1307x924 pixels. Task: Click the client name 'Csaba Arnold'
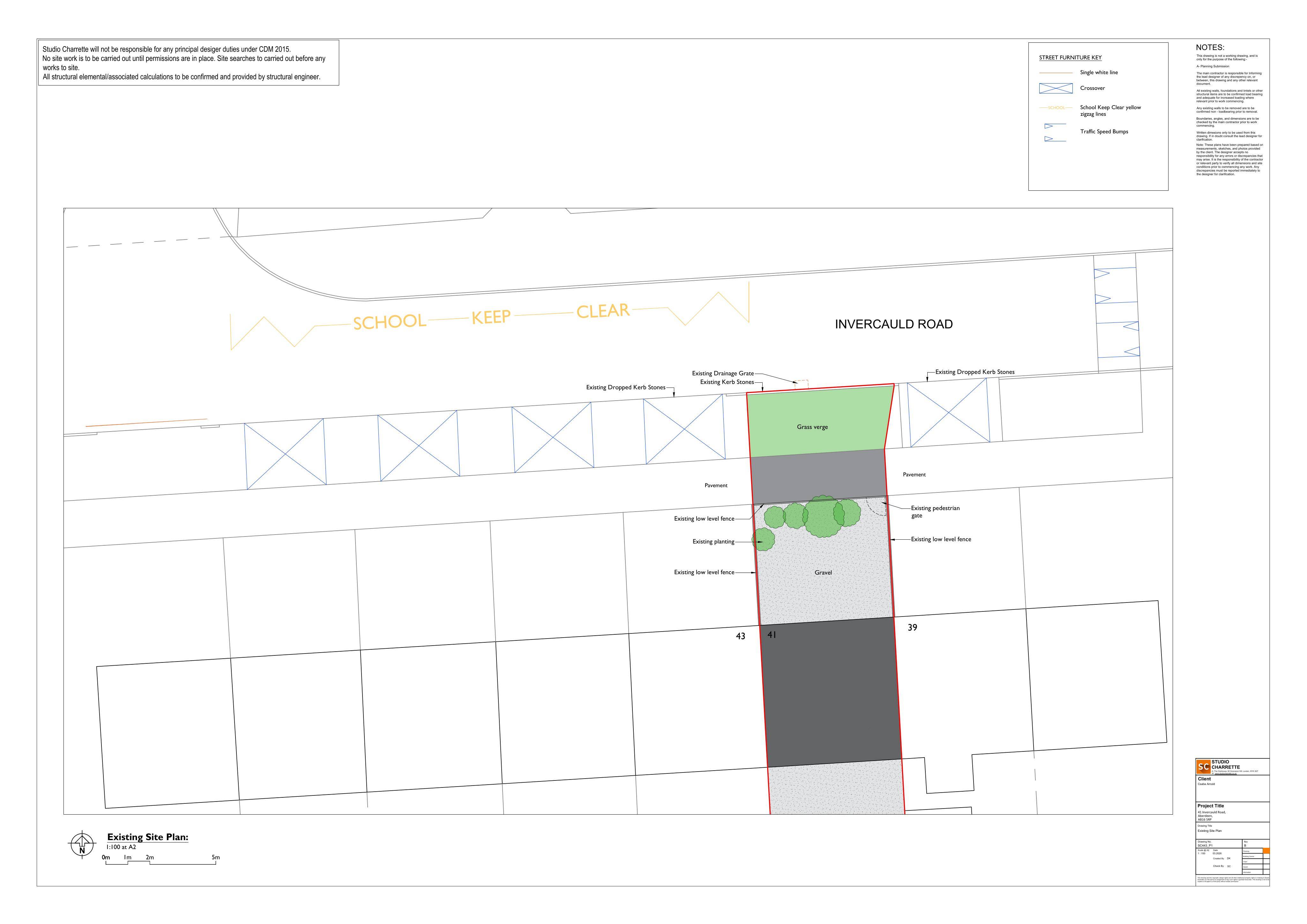click(1206, 784)
